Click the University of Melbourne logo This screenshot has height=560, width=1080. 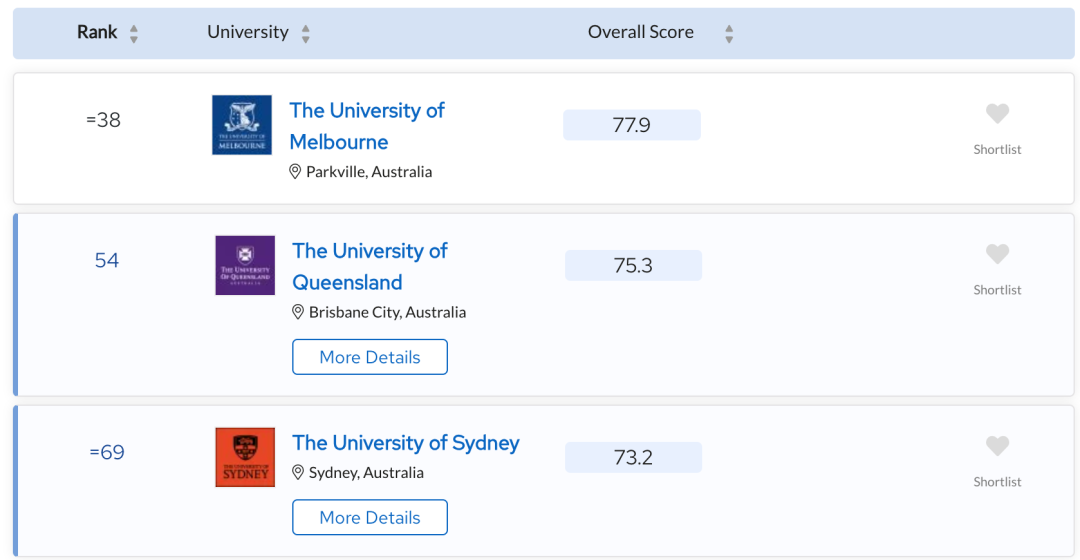point(242,125)
